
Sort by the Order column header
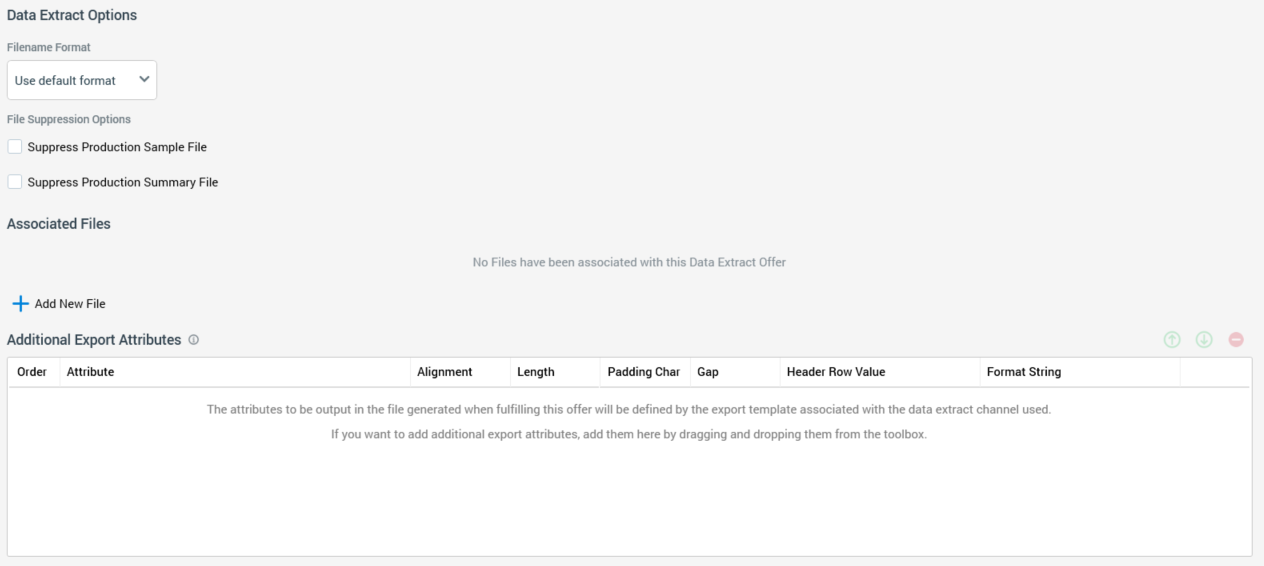click(33, 372)
